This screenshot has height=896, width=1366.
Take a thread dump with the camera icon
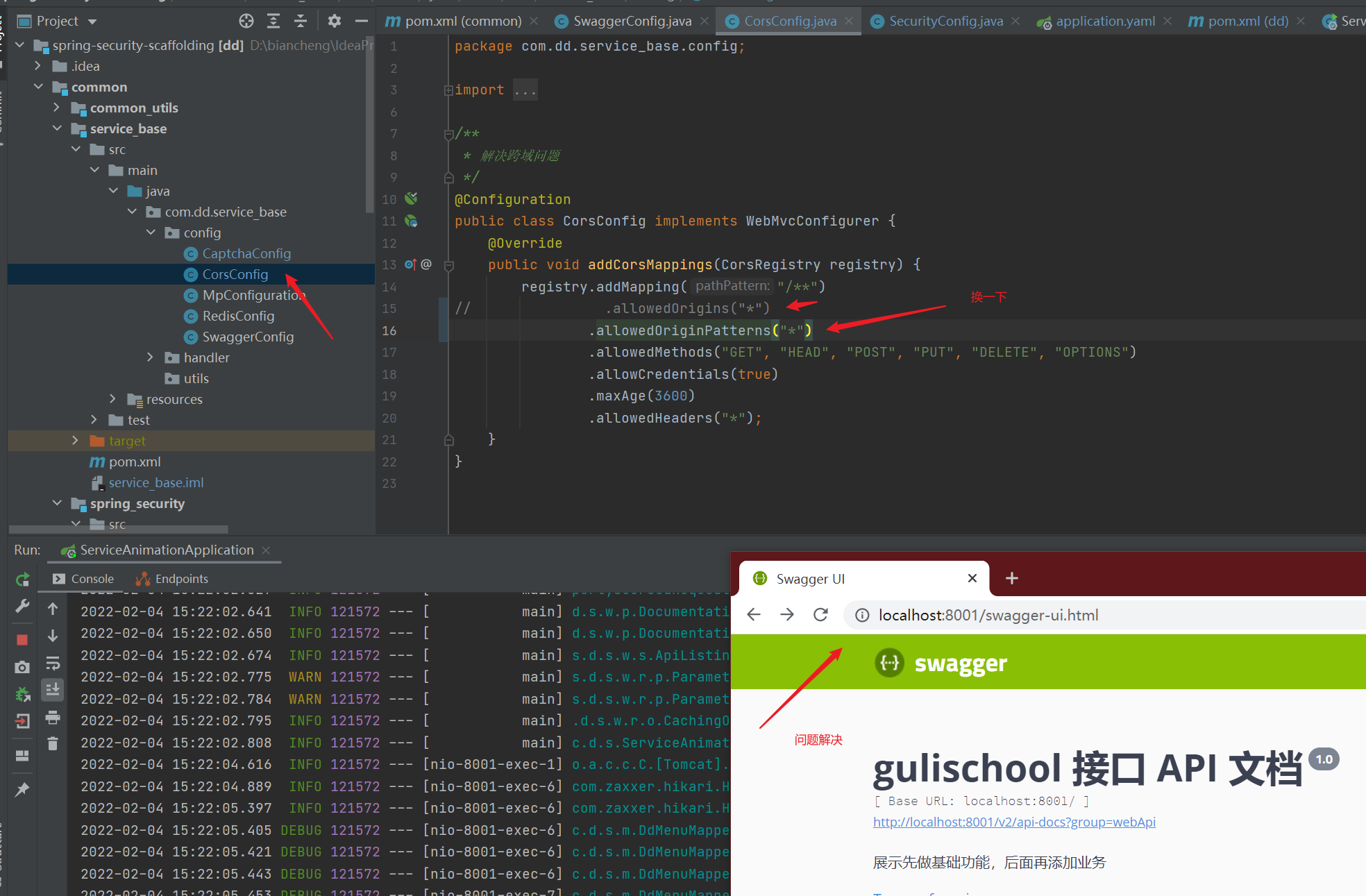click(x=22, y=666)
